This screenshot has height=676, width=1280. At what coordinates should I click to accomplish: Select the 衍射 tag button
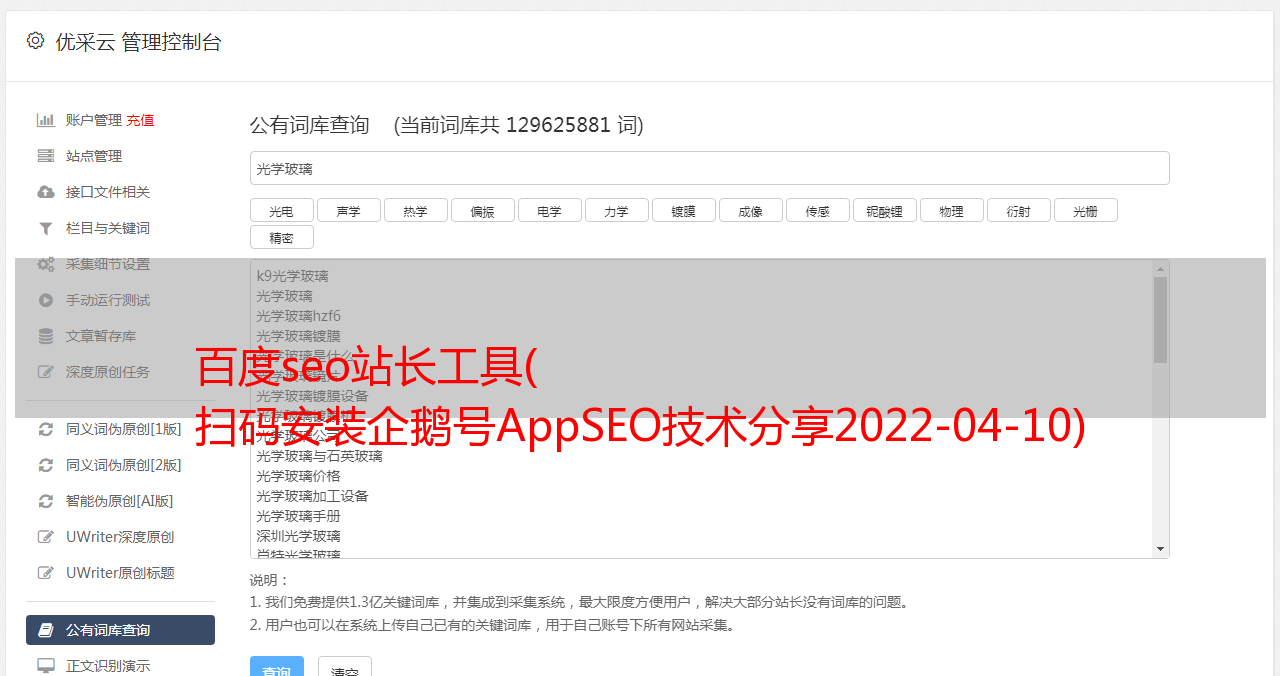click(x=1018, y=210)
